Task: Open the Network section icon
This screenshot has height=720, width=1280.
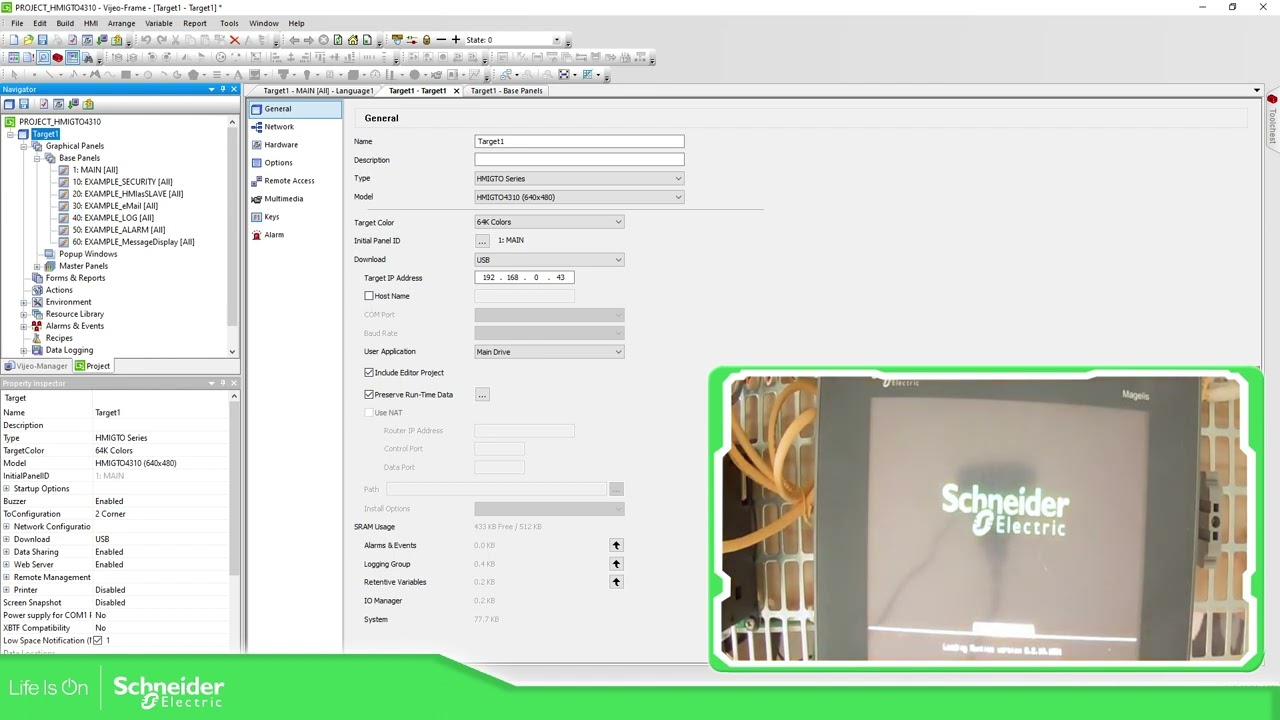Action: click(x=257, y=127)
